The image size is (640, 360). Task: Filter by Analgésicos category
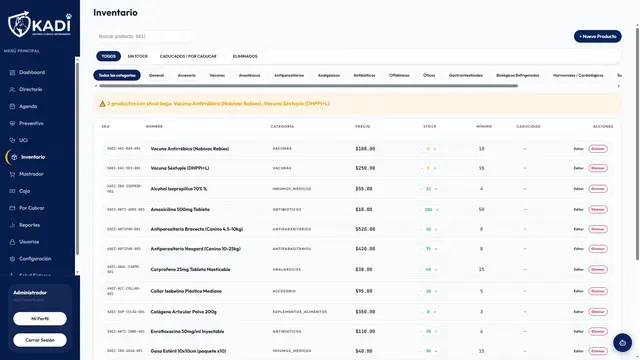click(329, 76)
